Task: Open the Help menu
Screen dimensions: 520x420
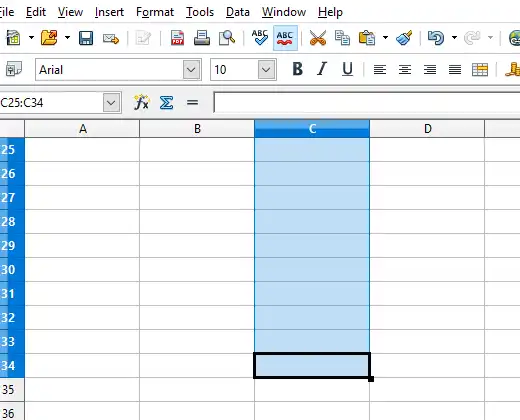Action: [x=330, y=12]
